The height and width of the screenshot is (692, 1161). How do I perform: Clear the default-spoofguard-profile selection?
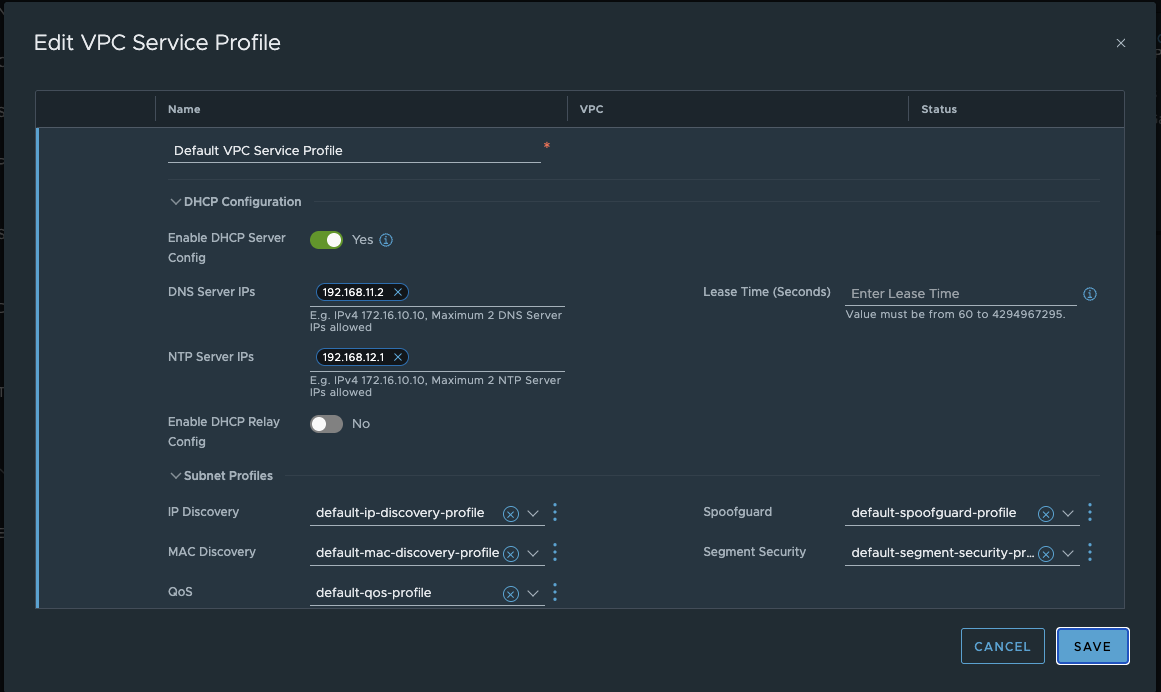tap(1047, 512)
